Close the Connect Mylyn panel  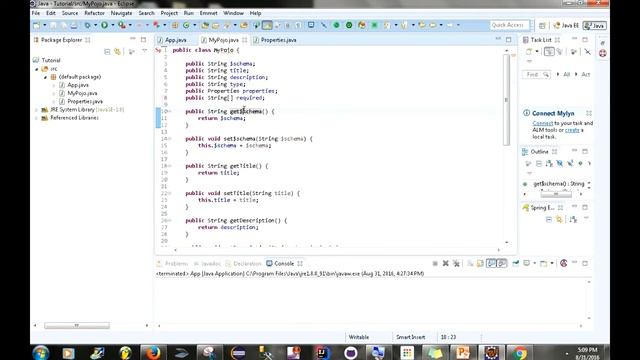pyautogui.click(x=589, y=113)
